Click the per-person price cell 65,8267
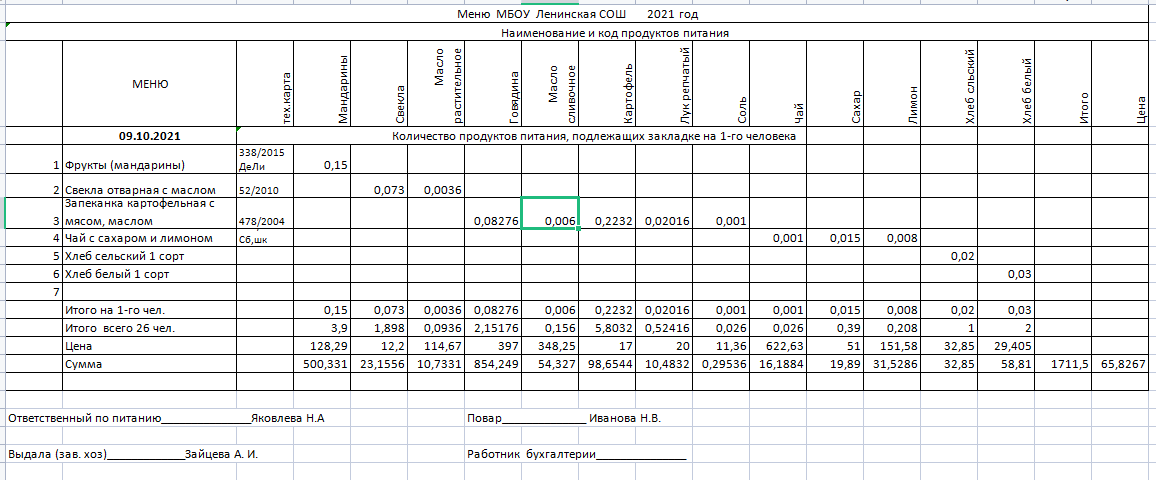This screenshot has width=1156, height=480. (1124, 365)
